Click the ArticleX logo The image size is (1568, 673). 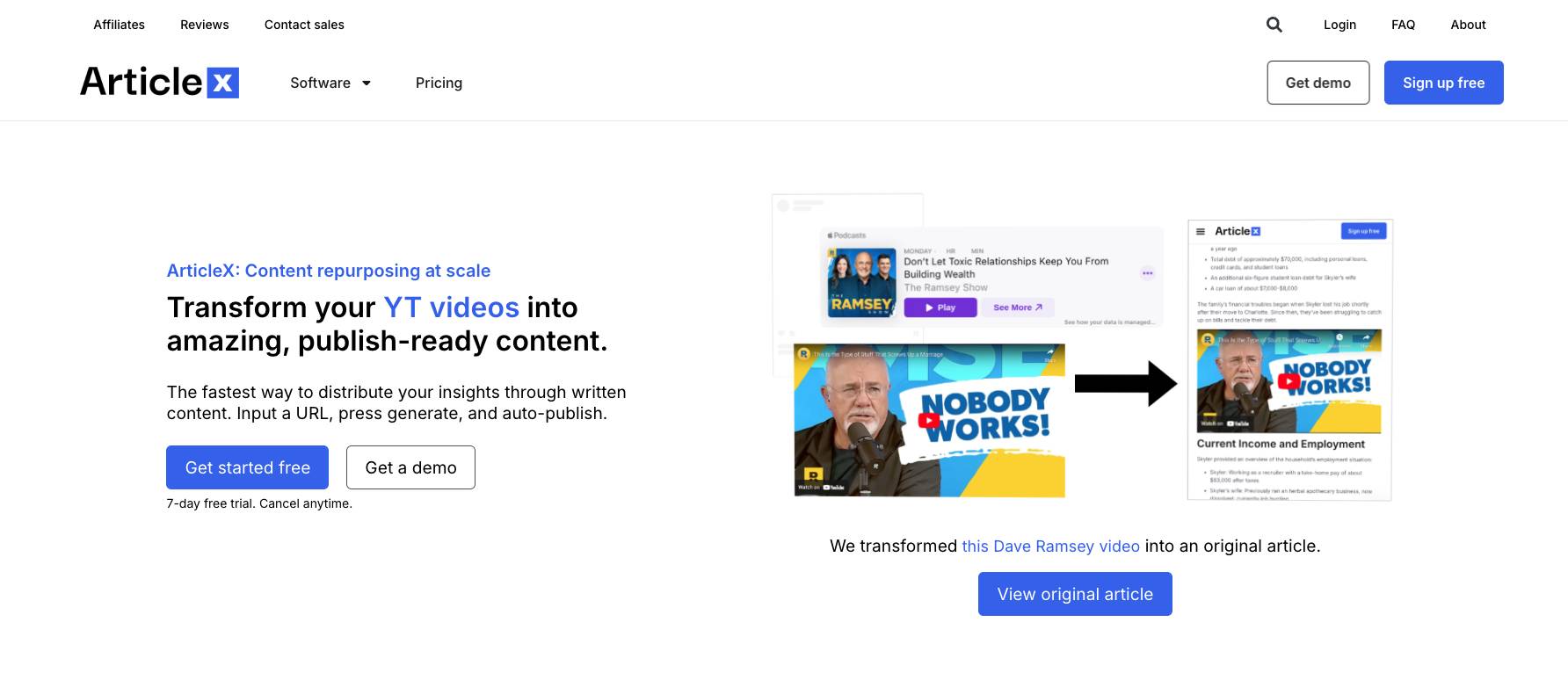point(159,82)
